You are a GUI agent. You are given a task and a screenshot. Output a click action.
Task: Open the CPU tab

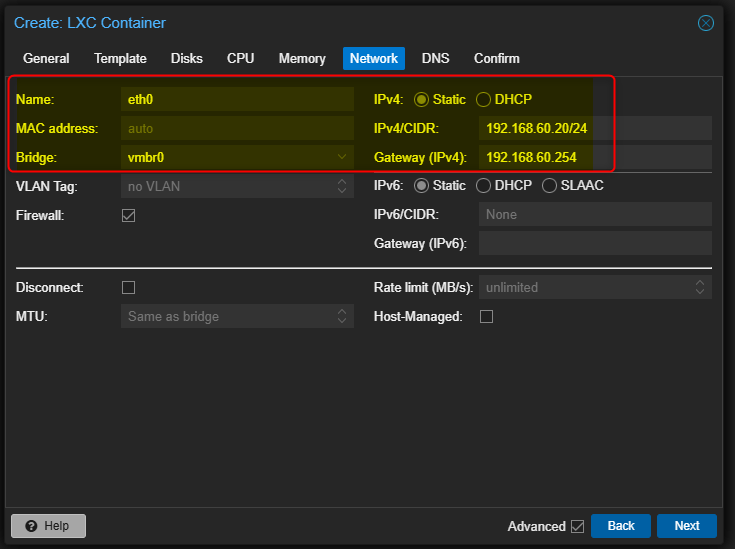coord(240,59)
